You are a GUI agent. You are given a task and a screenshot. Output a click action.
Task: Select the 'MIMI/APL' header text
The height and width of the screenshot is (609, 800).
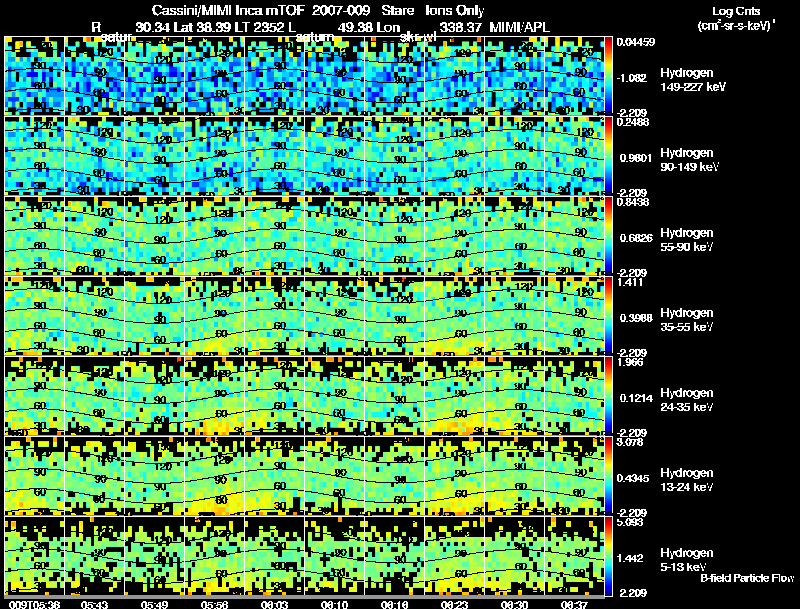pos(520,27)
